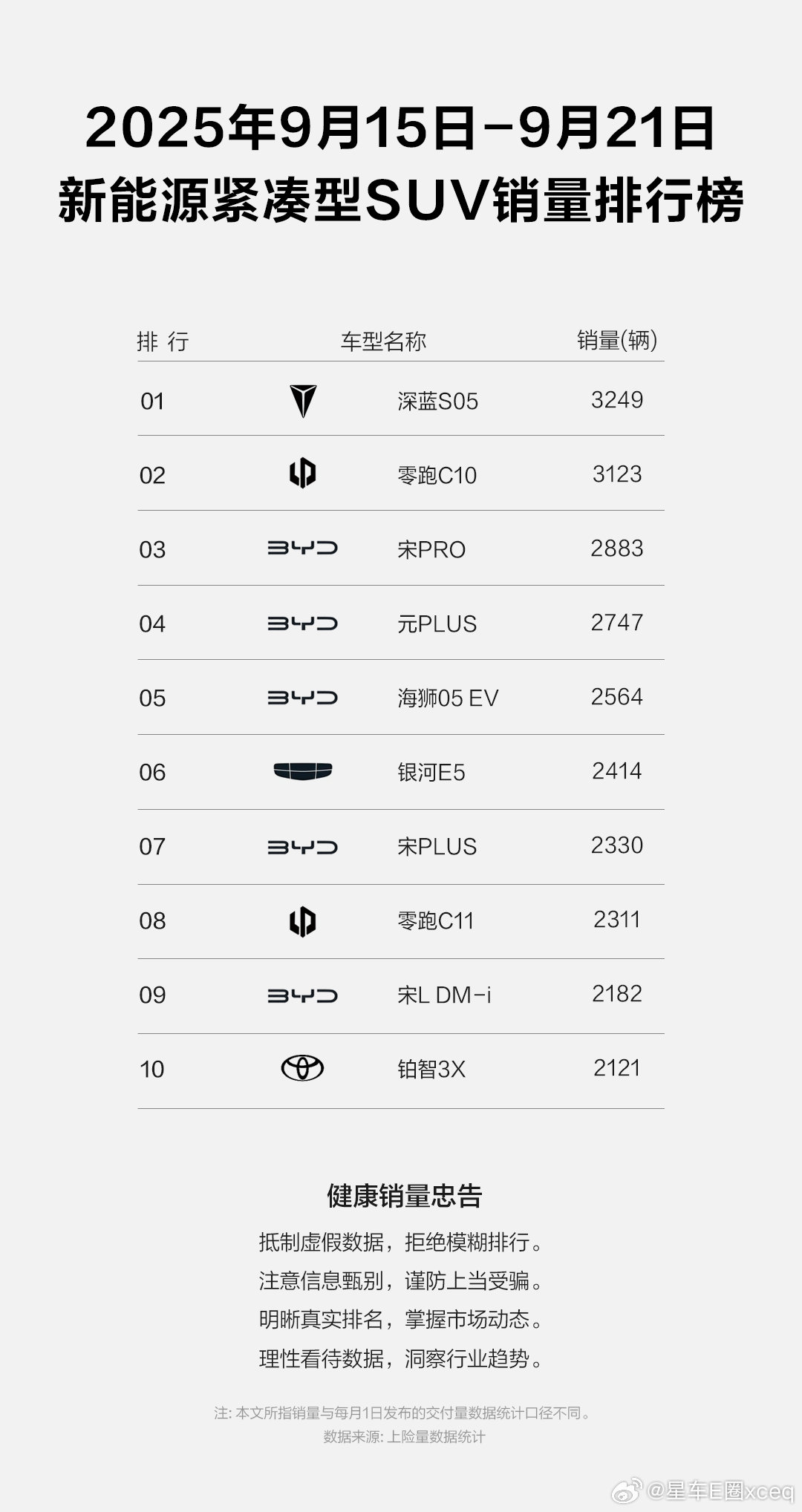The height and width of the screenshot is (1512, 802).
Task: Click the Leapmotor logo next to 零跑C11
Action: pyautogui.click(x=302, y=921)
